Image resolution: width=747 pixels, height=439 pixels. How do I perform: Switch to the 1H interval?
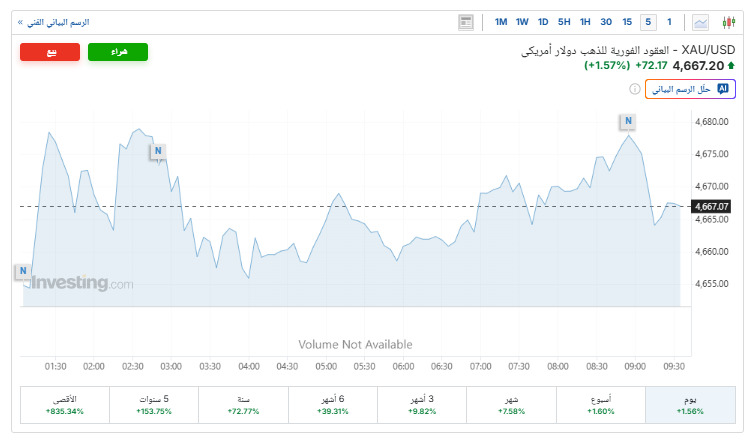[x=585, y=22]
